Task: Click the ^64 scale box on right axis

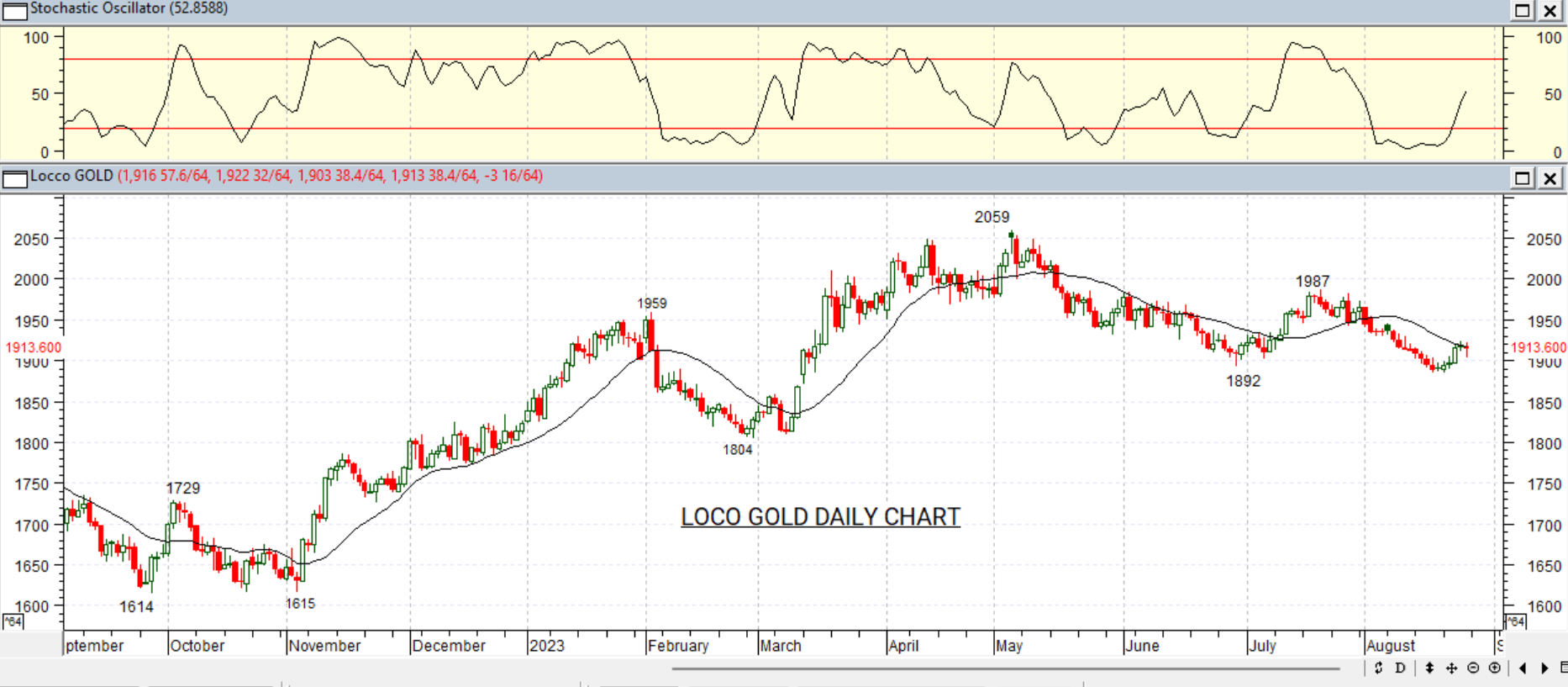Action: click(1516, 621)
